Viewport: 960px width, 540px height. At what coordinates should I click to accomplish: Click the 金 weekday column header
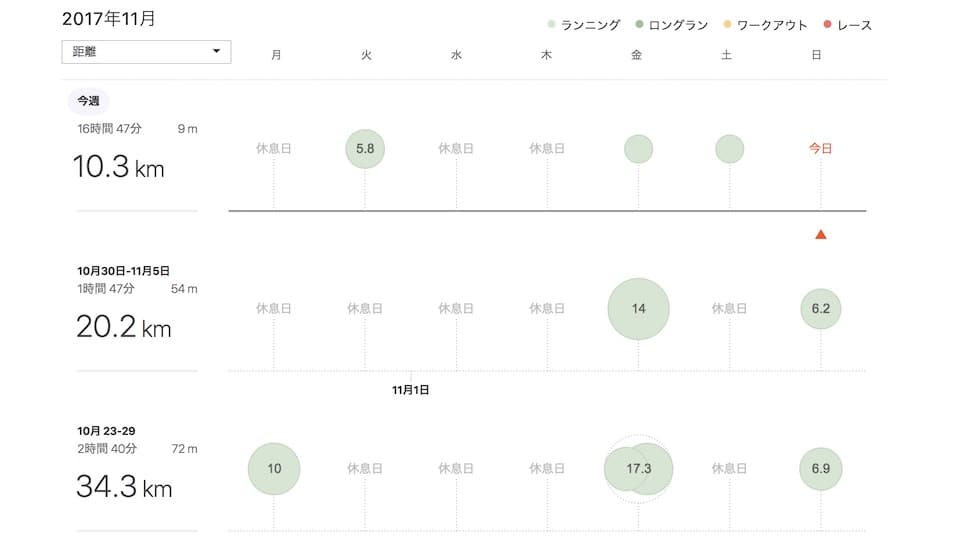pos(636,56)
